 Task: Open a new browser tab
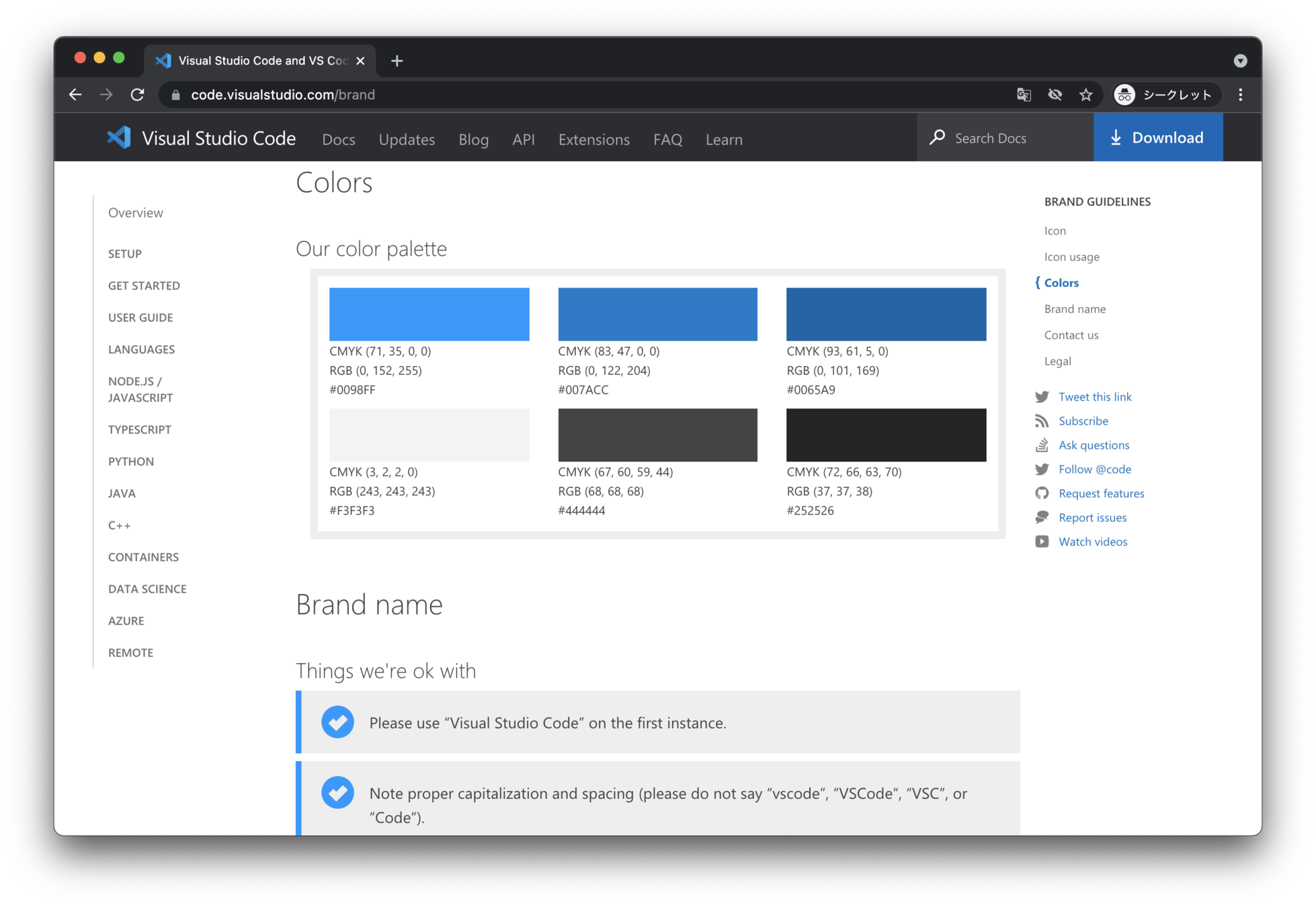point(397,61)
